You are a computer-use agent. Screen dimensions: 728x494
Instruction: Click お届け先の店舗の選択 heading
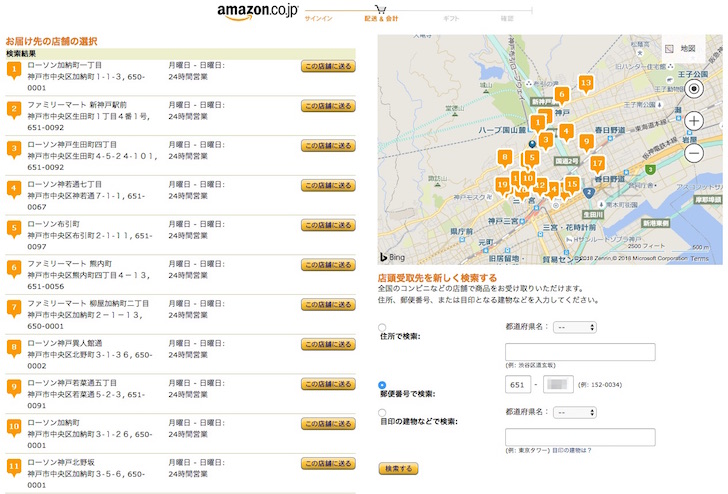click(52, 41)
